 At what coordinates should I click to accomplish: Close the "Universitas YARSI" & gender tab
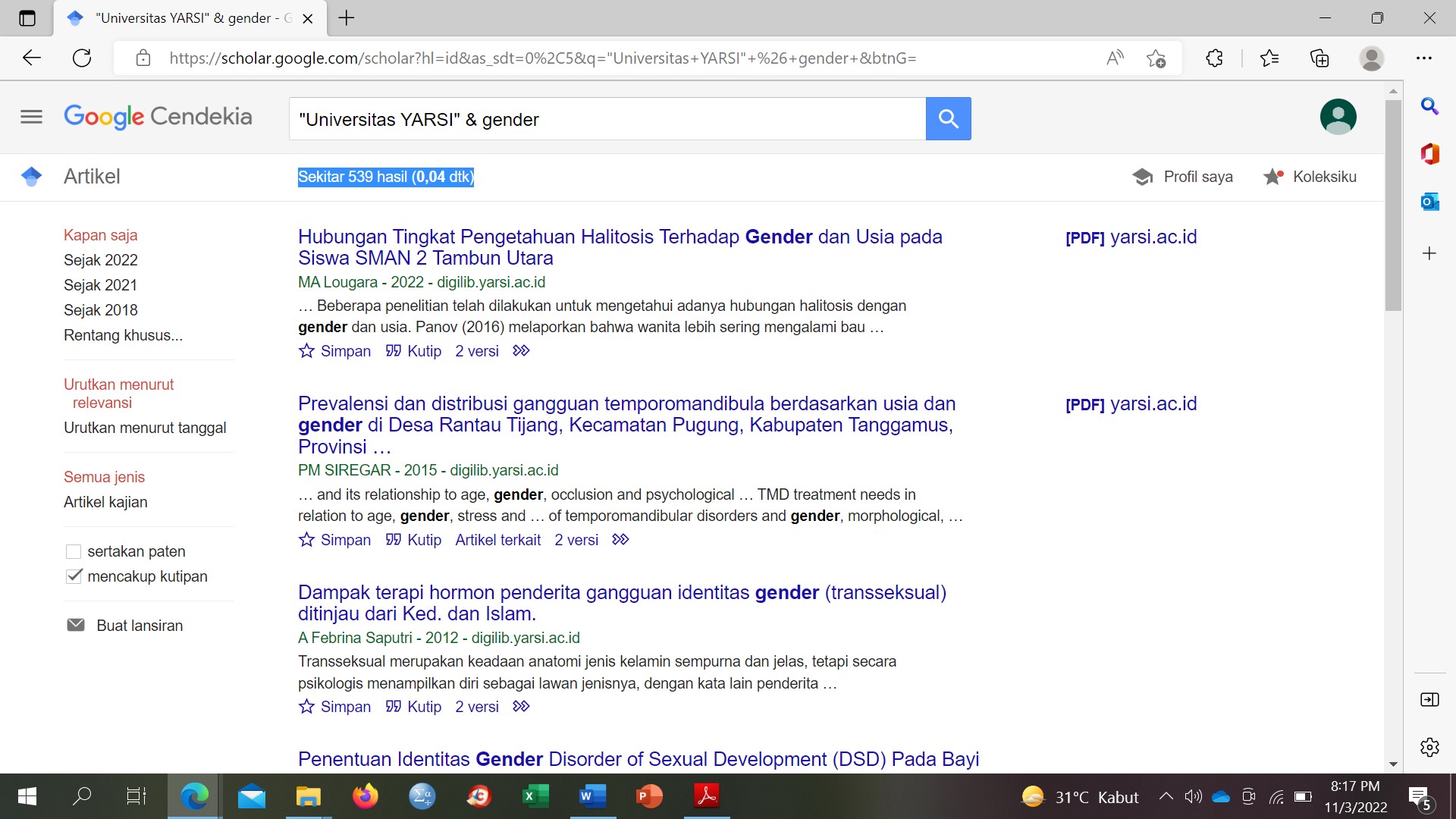[x=308, y=19]
